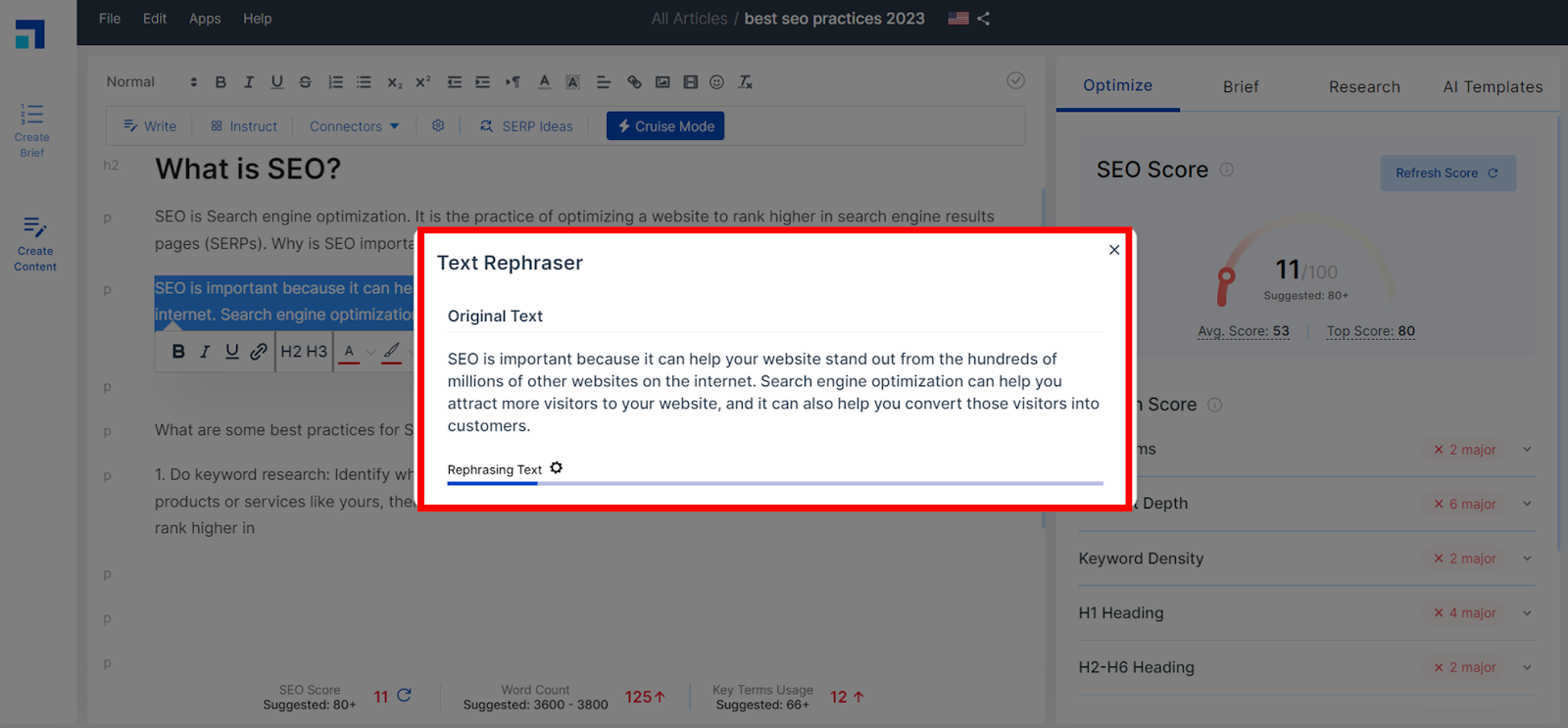Insert a link from the top toolbar
The width and height of the screenshot is (1568, 728).
click(634, 82)
